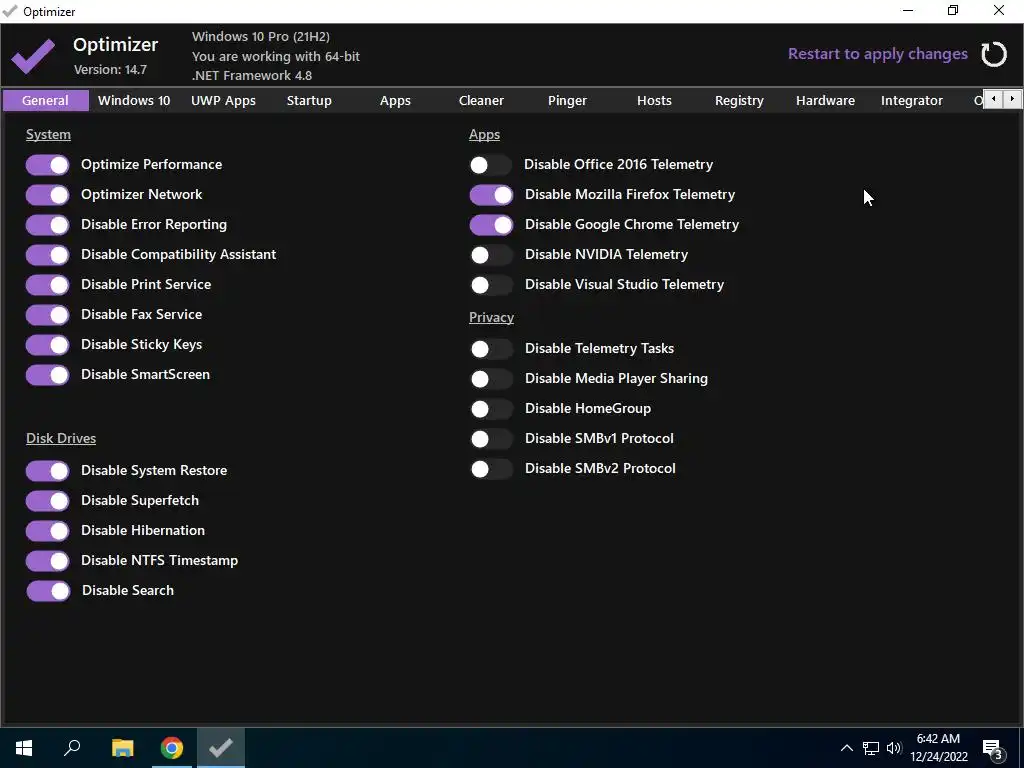The image size is (1024, 768).
Task: Toggle Disable System Restore switch
Action: [x=48, y=471]
